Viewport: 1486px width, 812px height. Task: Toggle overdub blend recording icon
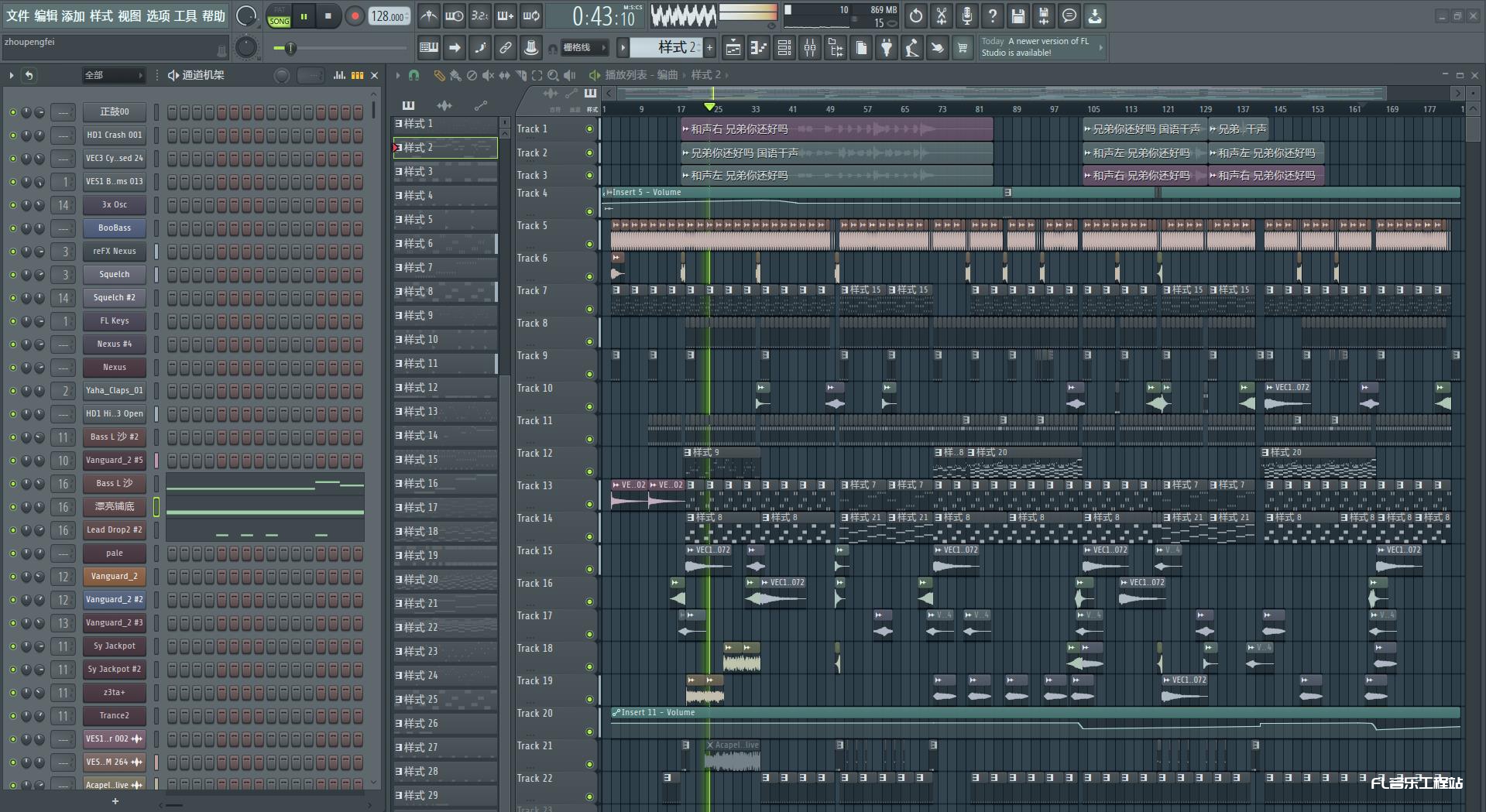pyautogui.click(x=506, y=15)
